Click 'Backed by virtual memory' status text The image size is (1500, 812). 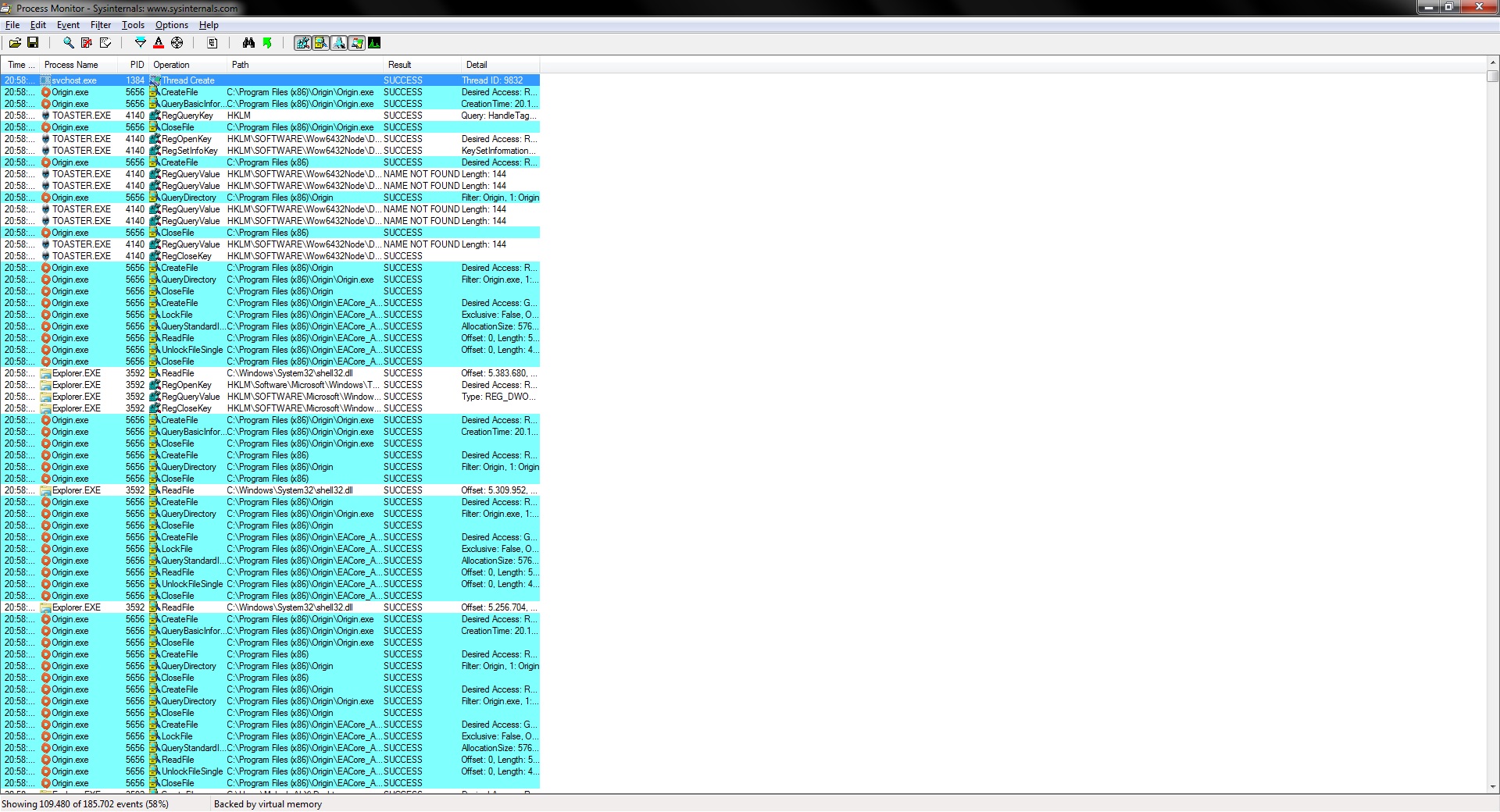(x=268, y=804)
